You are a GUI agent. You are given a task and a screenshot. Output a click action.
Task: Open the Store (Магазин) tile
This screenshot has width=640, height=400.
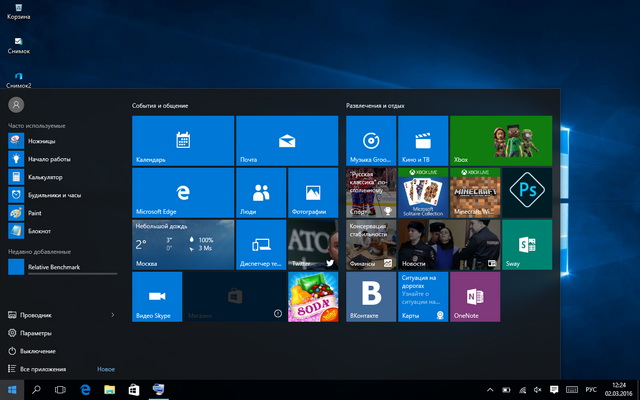pos(235,297)
